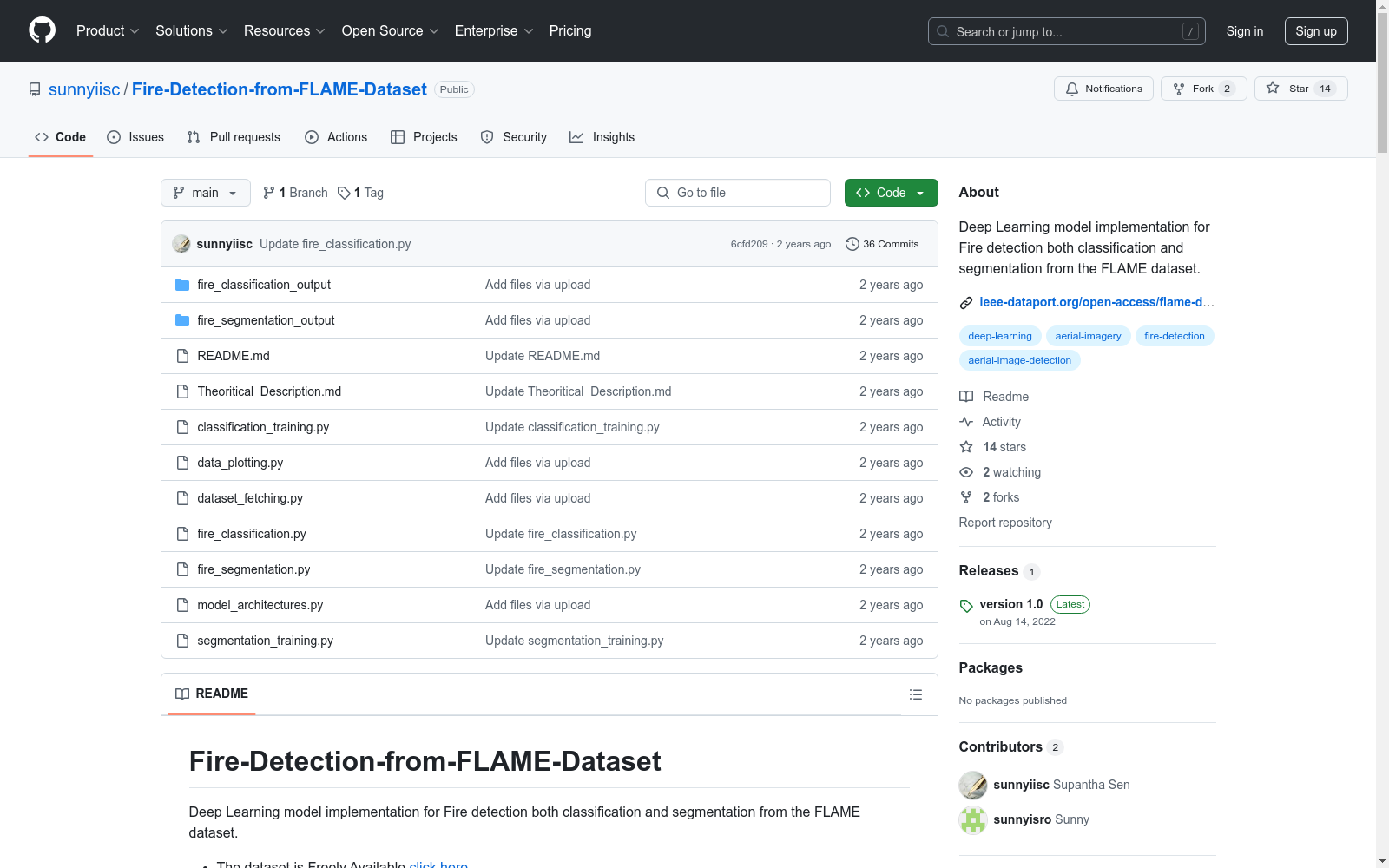1389x868 pixels.
Task: Open the Projects tab
Action: (424, 137)
